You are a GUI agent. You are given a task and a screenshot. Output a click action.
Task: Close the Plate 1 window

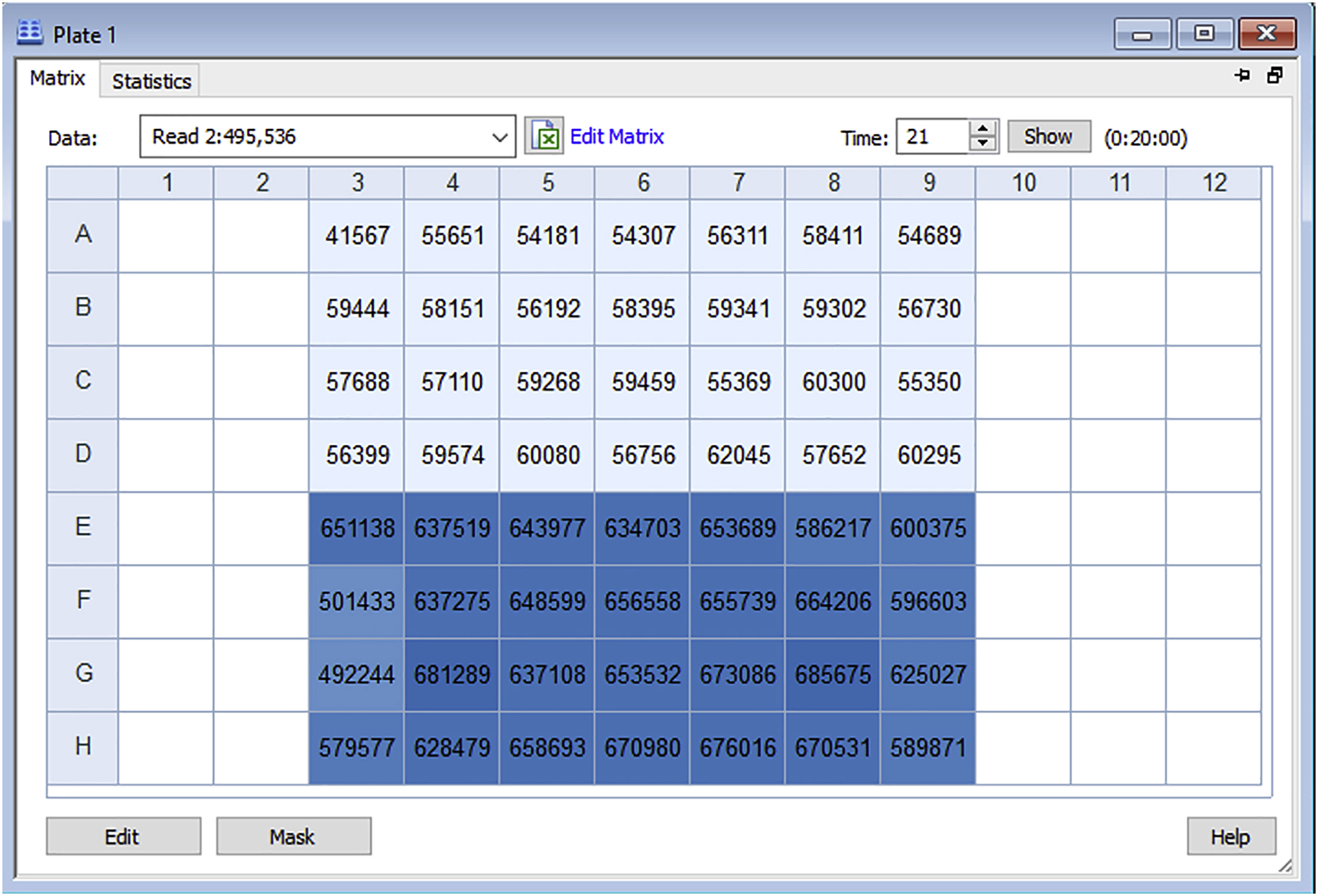pyautogui.click(x=1267, y=33)
